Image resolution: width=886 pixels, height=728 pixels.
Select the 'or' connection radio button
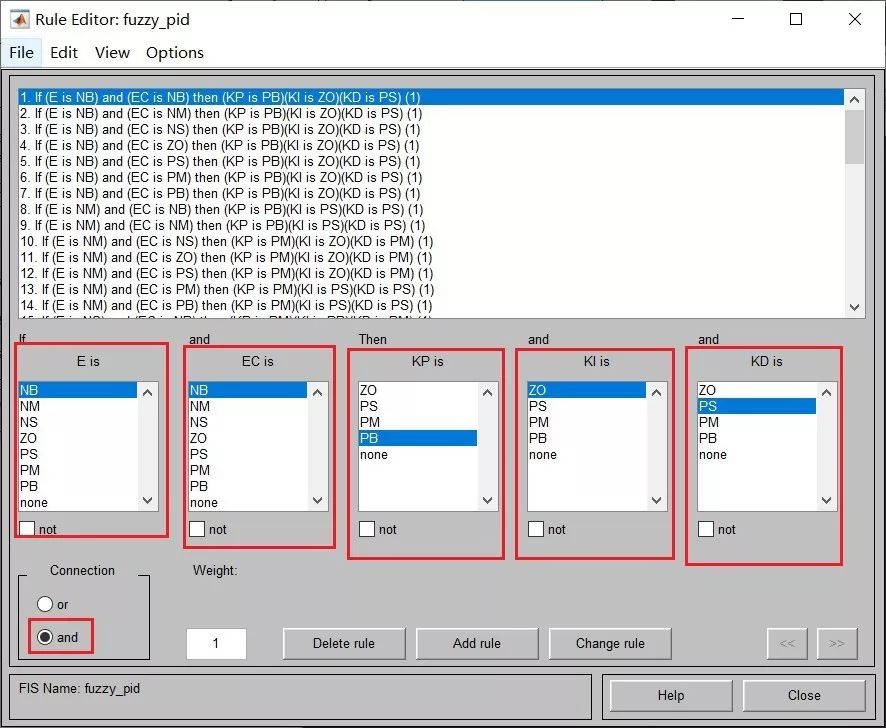coord(45,604)
